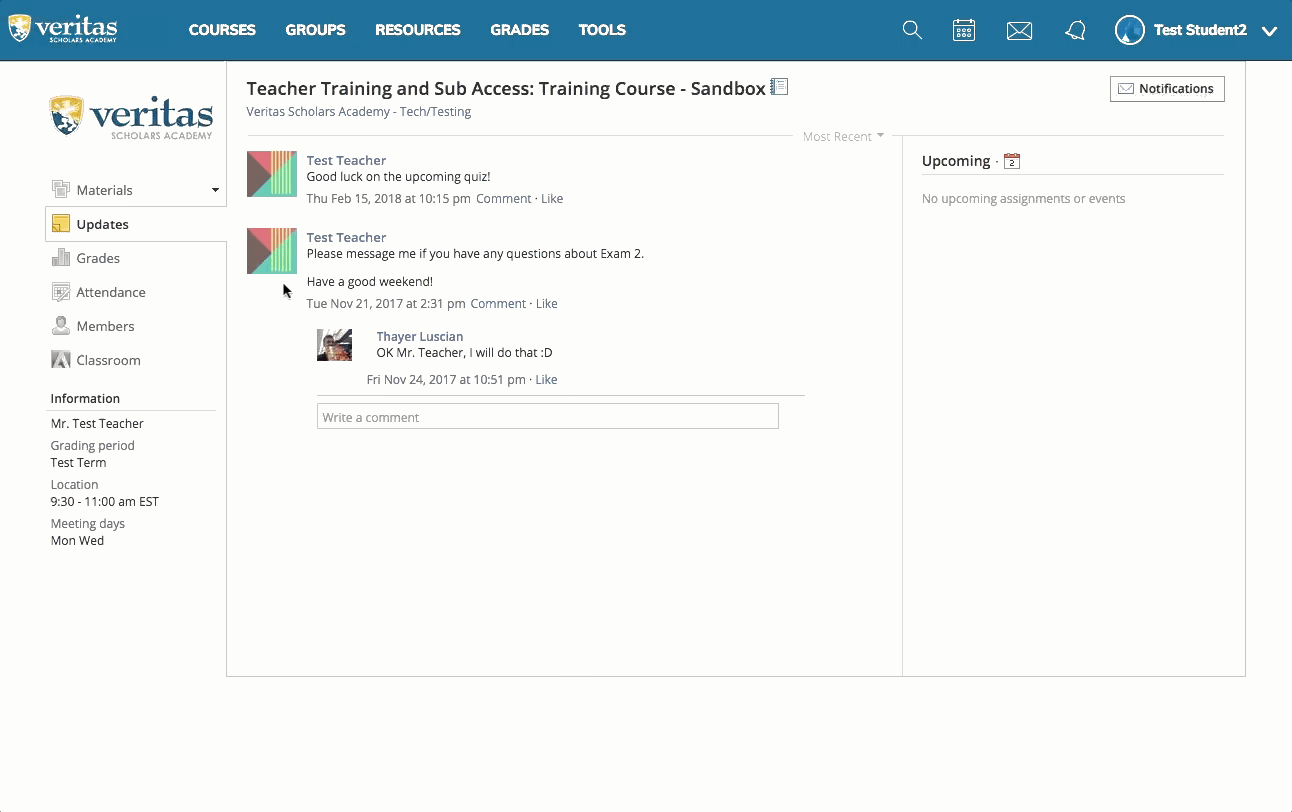Screen dimensions: 1292x812
Task: Click the Attendance checklist icon
Action: tap(61, 292)
